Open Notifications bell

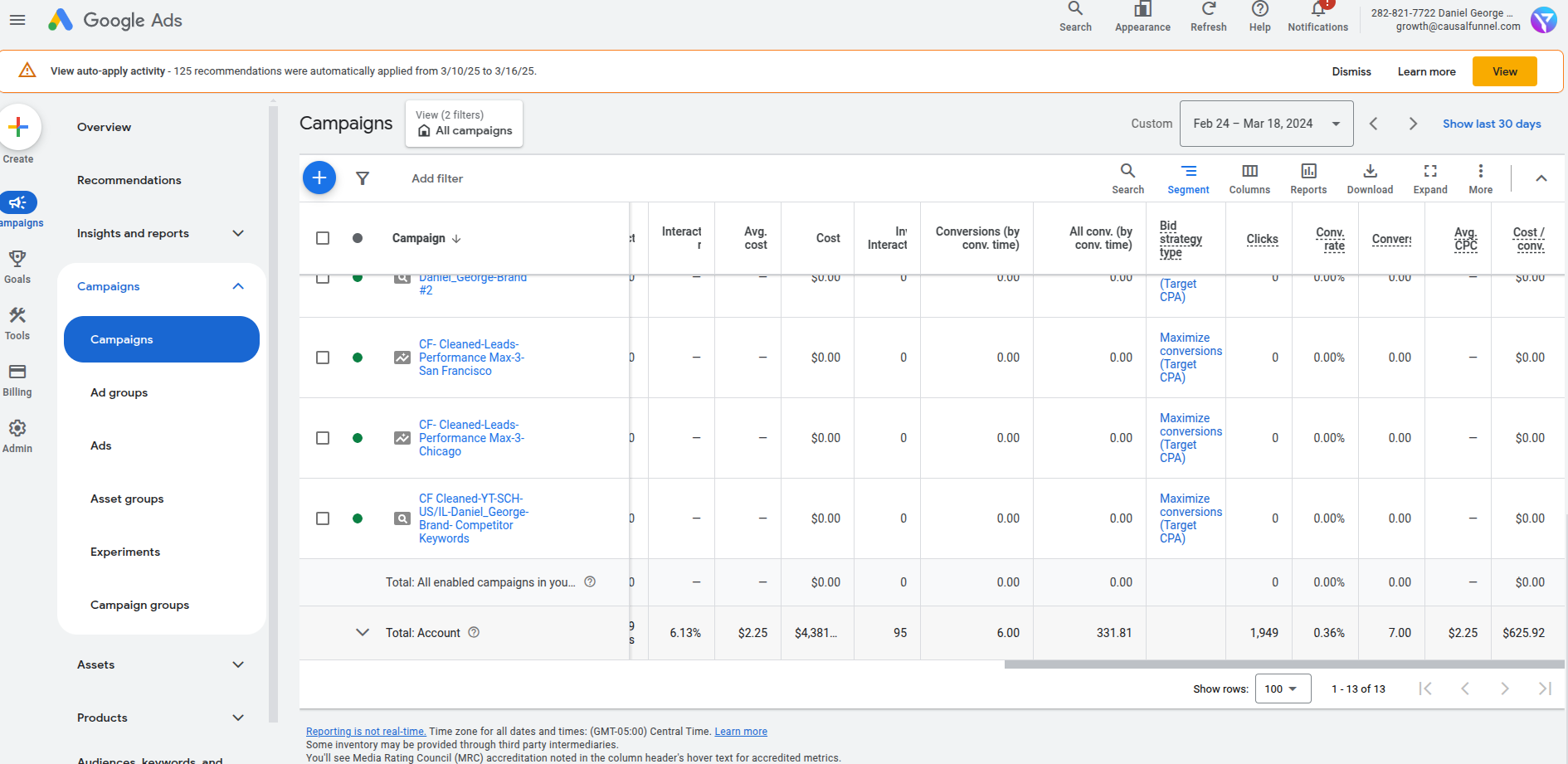[x=1317, y=17]
